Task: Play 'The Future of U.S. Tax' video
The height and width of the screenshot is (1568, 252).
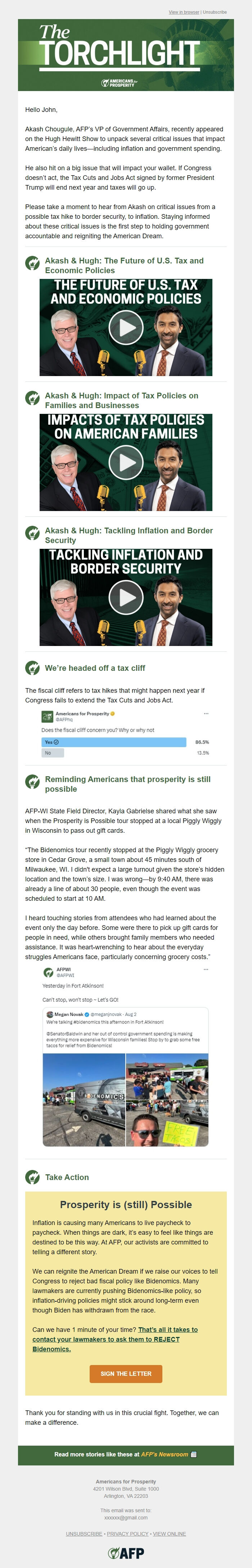Action: point(126,327)
